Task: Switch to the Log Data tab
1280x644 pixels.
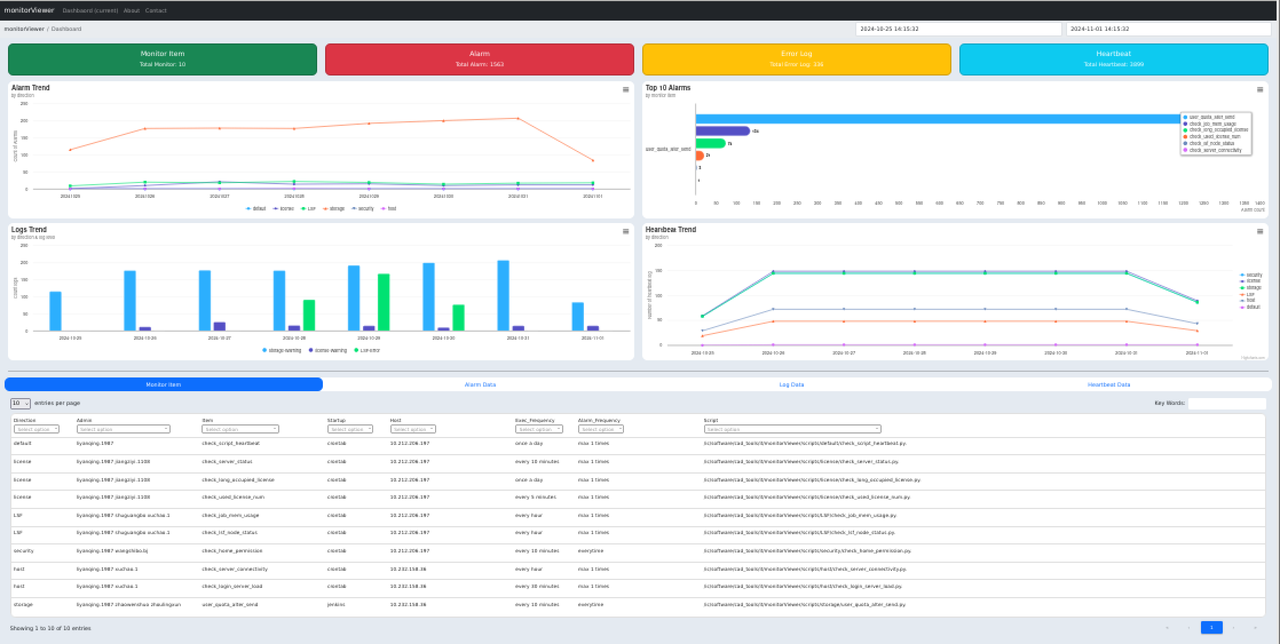Action: [x=792, y=384]
